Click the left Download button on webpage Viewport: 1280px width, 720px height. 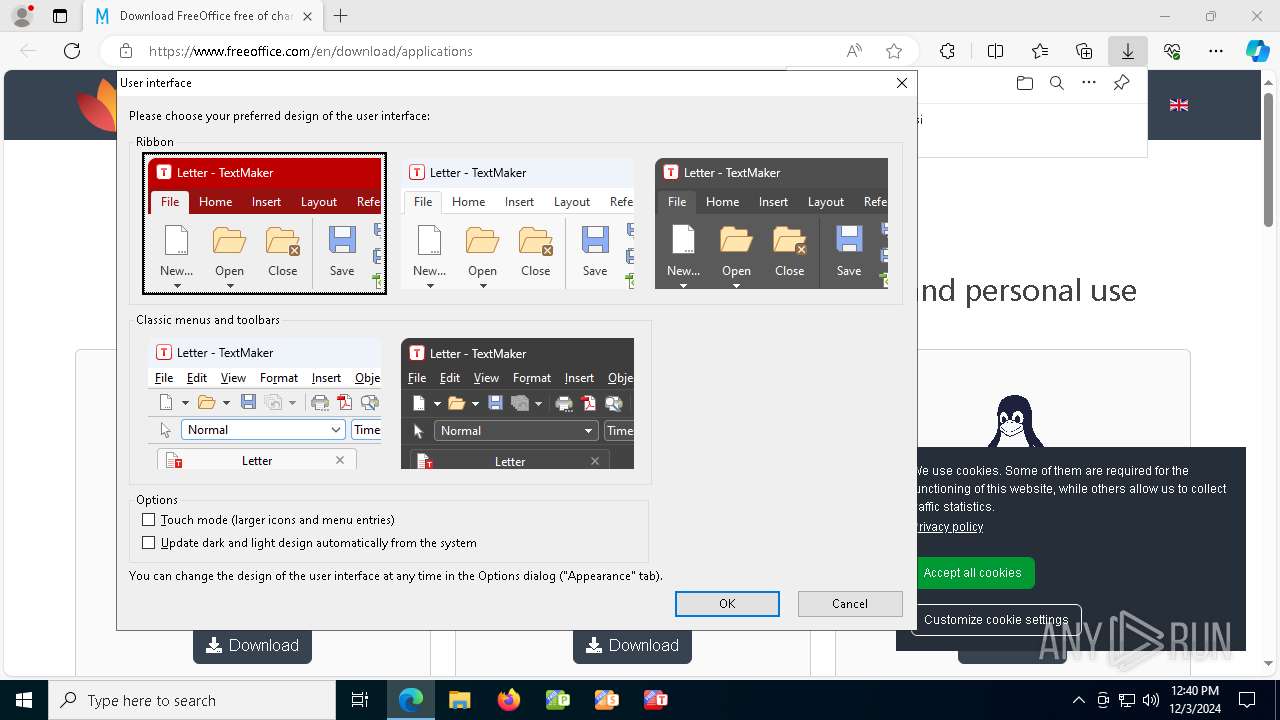(252, 646)
